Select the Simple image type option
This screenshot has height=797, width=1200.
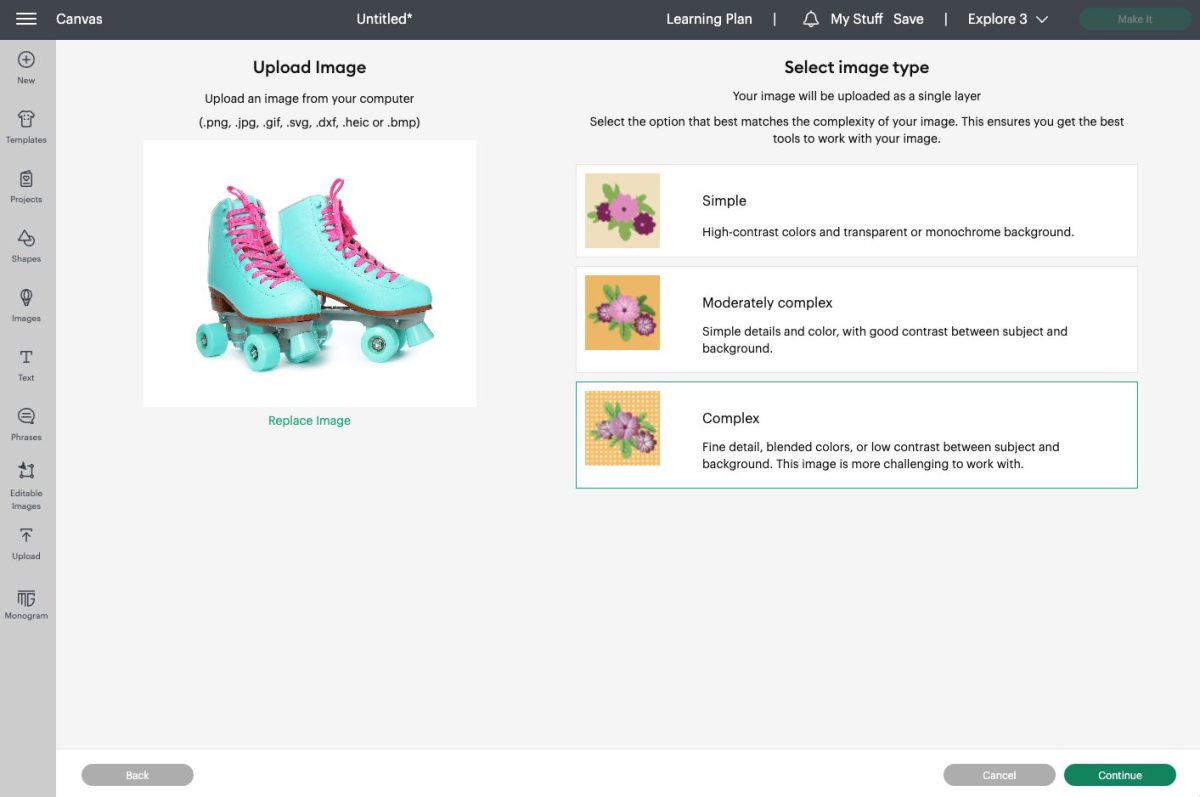point(857,211)
